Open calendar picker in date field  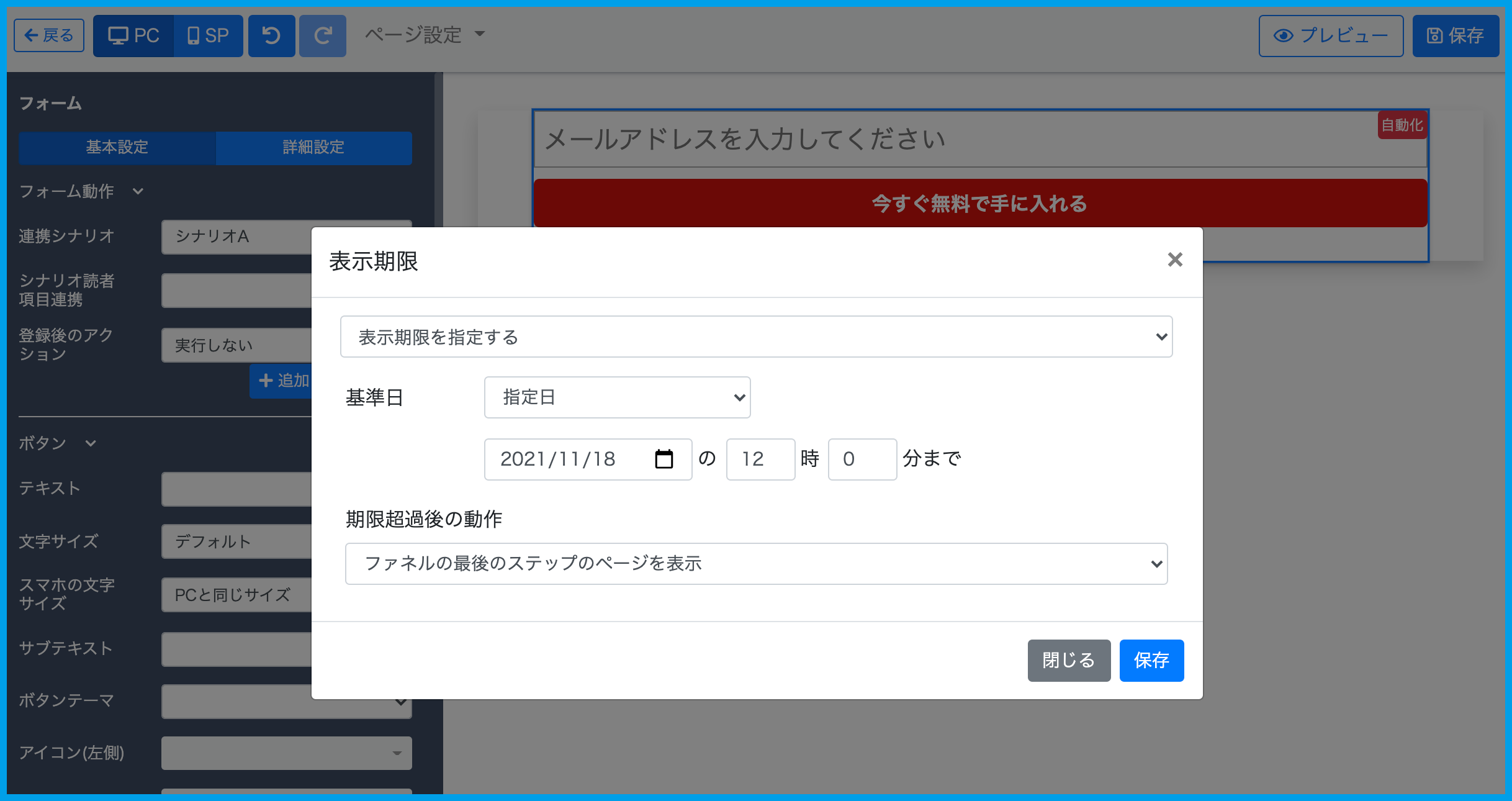tap(664, 459)
